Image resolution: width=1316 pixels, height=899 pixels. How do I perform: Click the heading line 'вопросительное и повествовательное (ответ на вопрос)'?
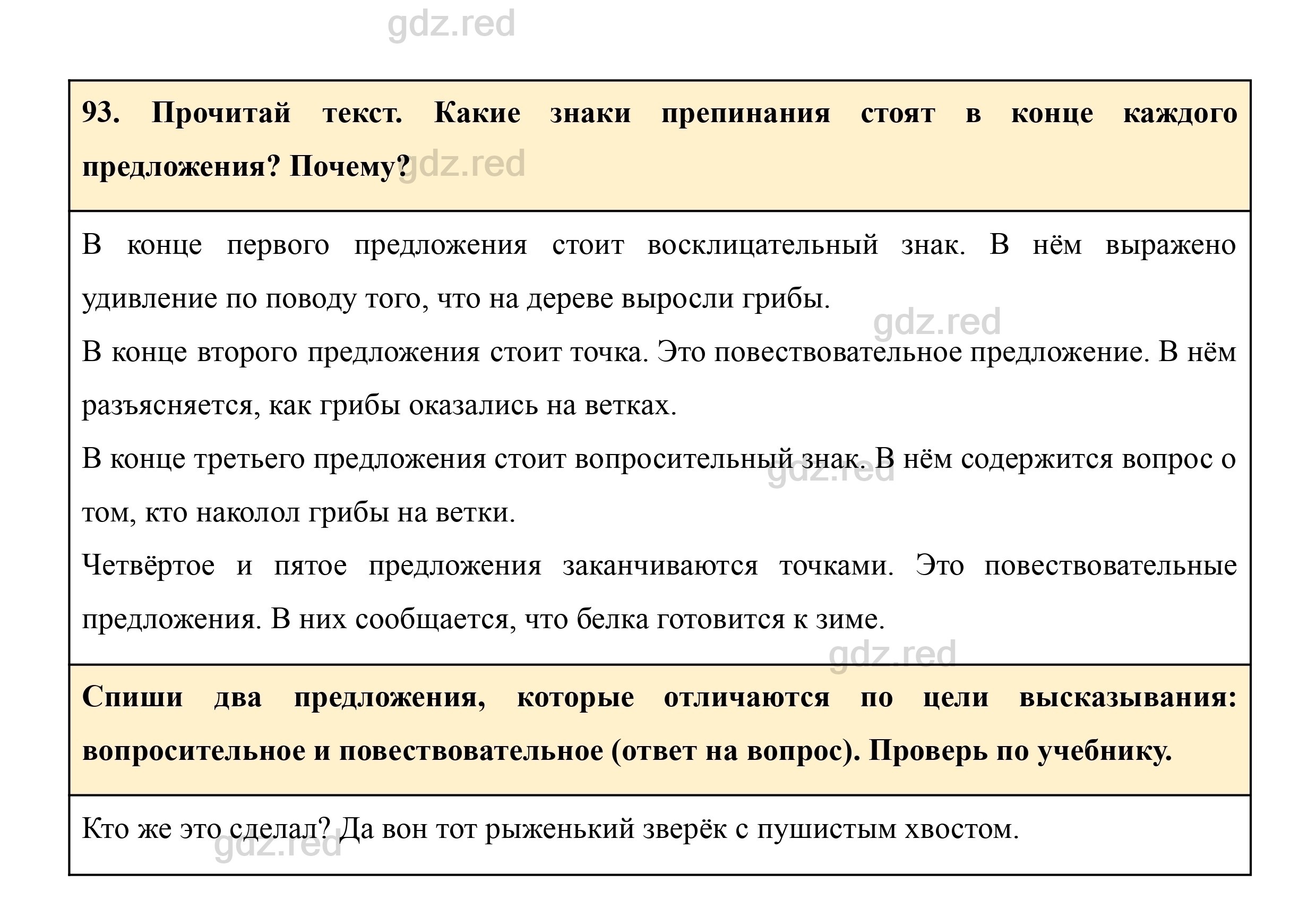[x=627, y=751]
